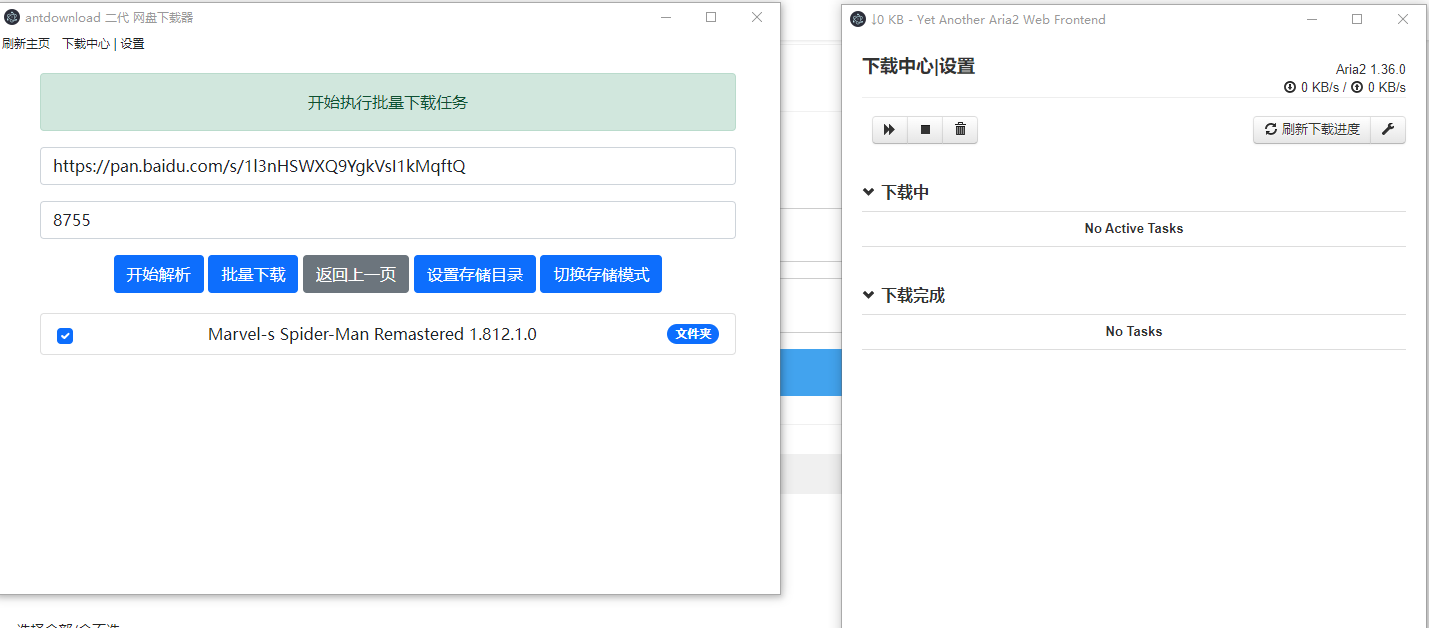This screenshot has width=1429, height=628.
Task: Focus the pan.baidu.com share link field
Action: pos(388,166)
